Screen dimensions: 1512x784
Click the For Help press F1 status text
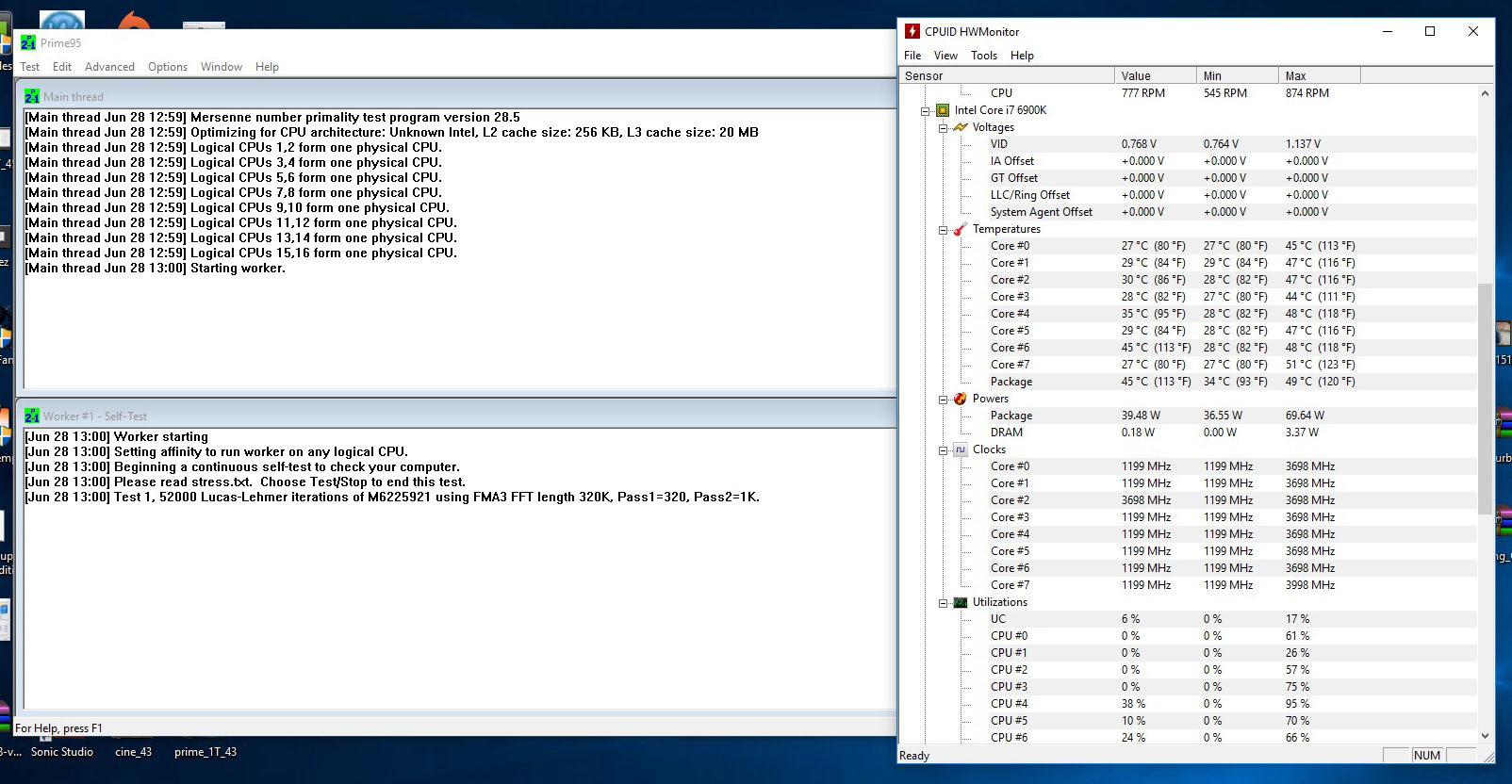tap(58, 728)
